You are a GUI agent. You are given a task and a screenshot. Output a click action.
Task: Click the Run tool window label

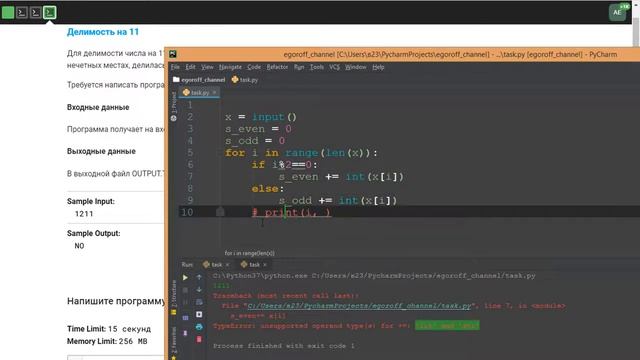(x=187, y=264)
